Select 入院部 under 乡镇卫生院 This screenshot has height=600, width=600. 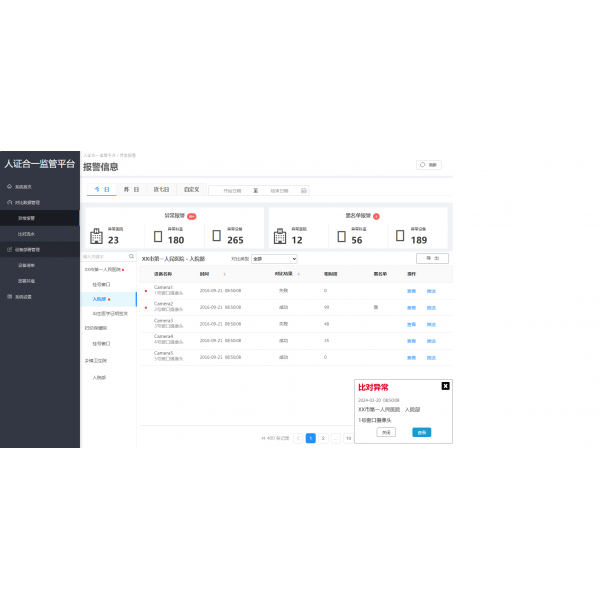(99, 377)
